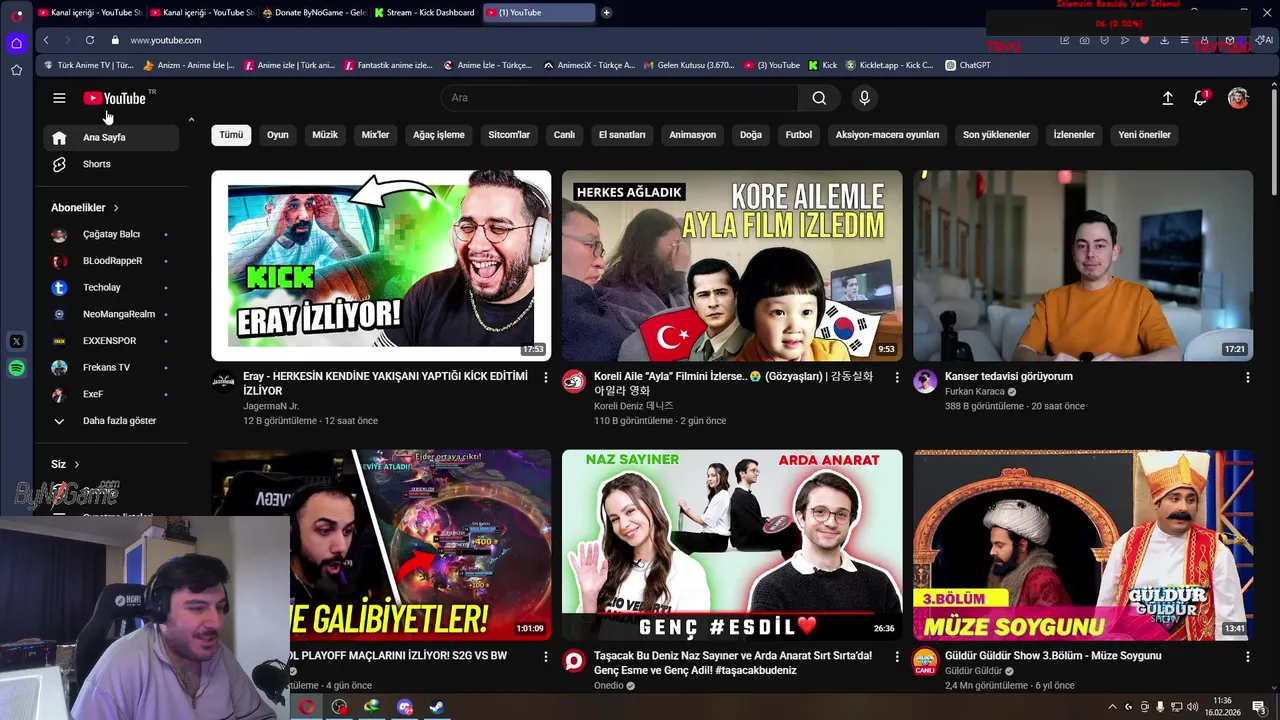Click the snapshot camera icon in address bar

click(x=1085, y=40)
